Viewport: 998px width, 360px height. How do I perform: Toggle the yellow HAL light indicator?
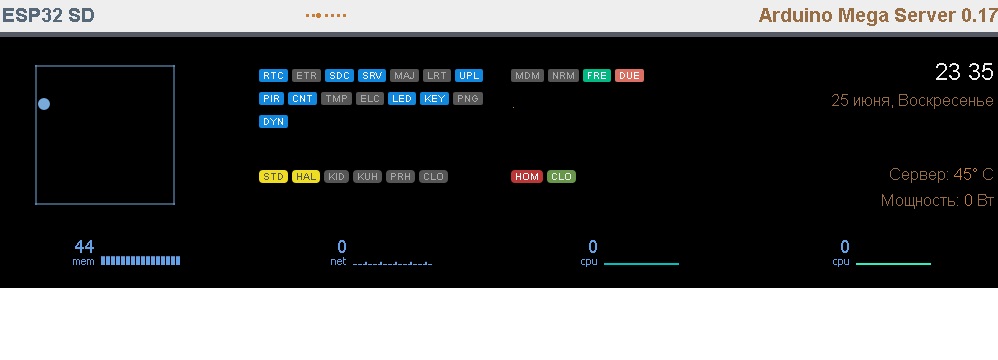coord(306,177)
